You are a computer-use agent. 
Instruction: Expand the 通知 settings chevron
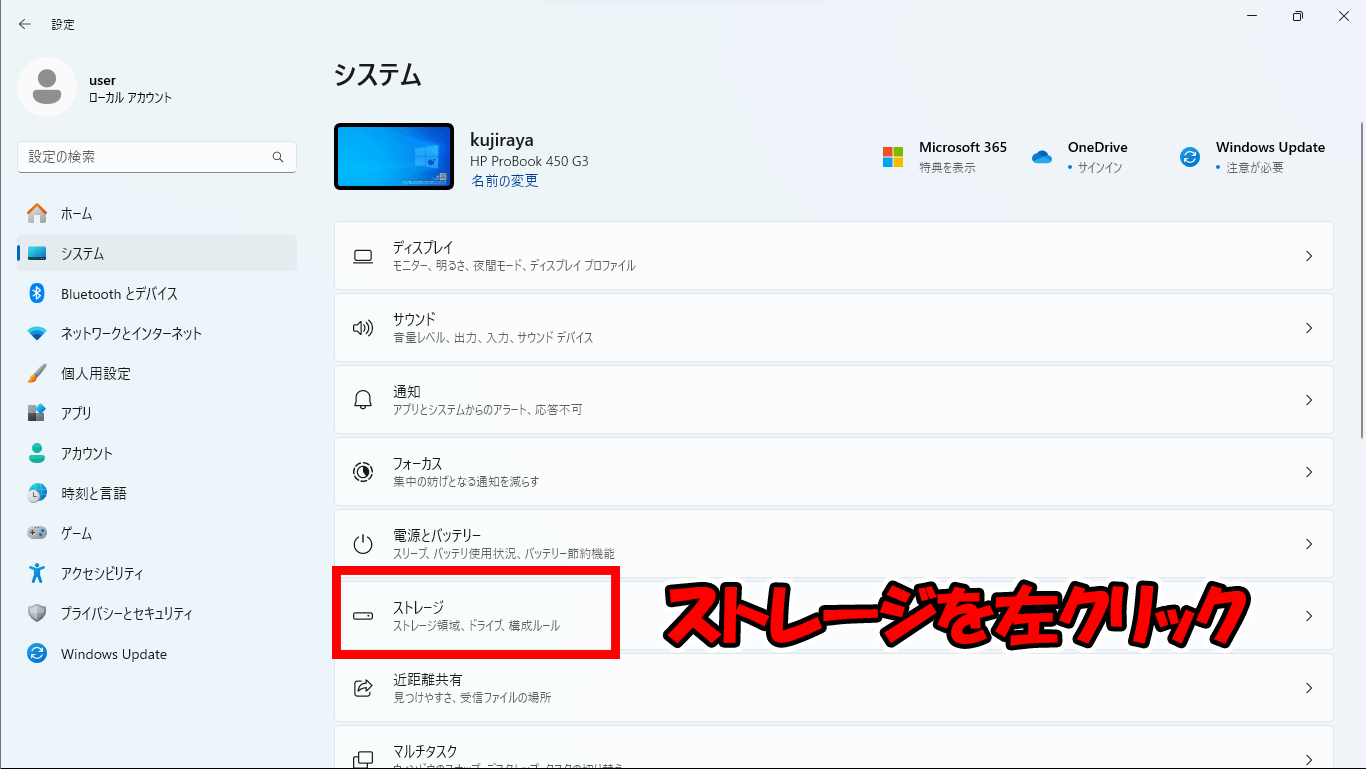tap(1309, 400)
